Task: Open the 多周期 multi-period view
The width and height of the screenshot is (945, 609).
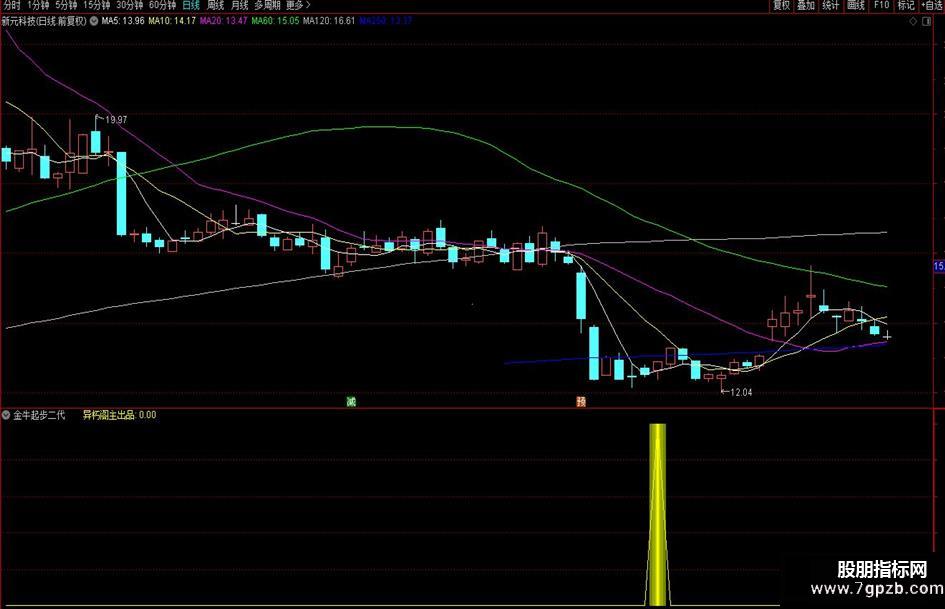Action: (267, 5)
